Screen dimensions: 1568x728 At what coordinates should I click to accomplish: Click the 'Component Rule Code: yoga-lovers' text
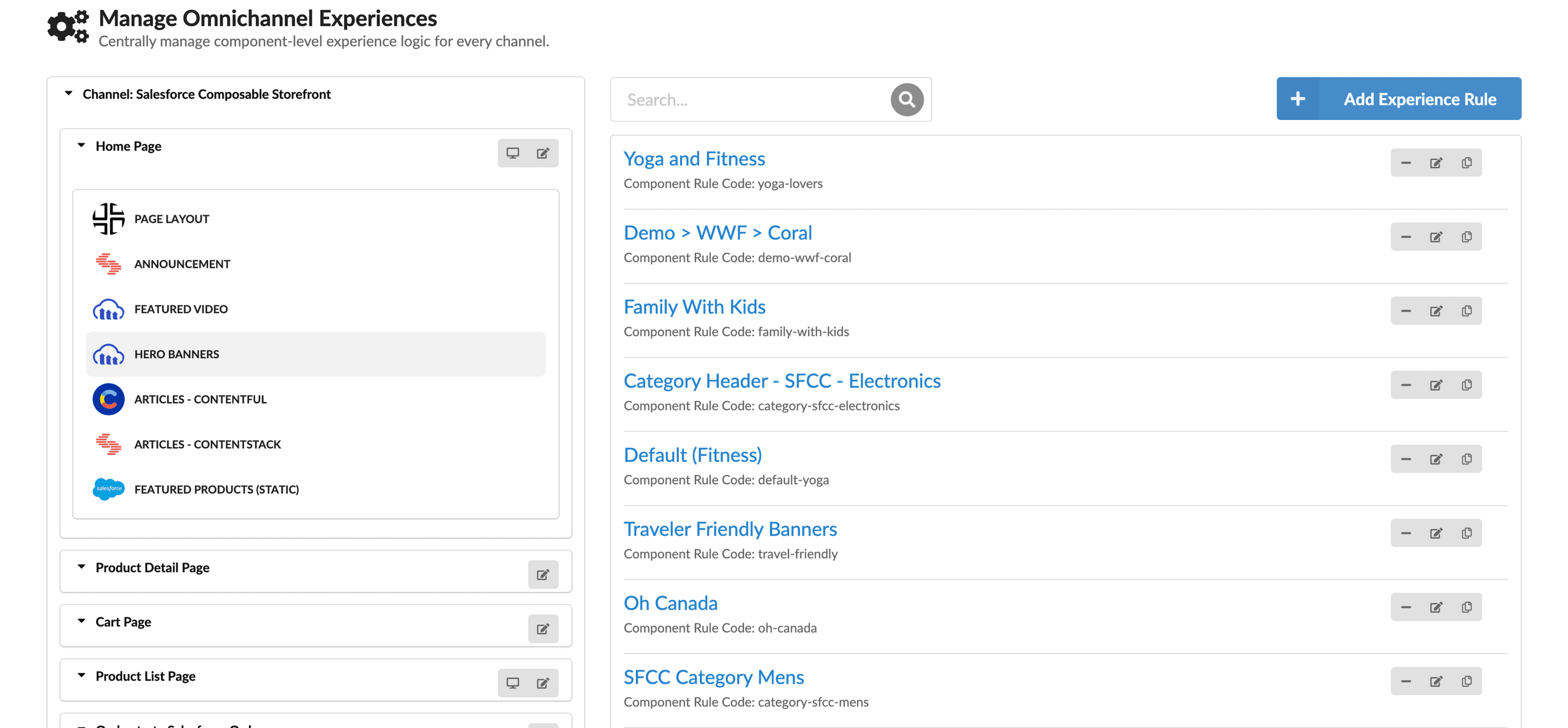tap(723, 183)
